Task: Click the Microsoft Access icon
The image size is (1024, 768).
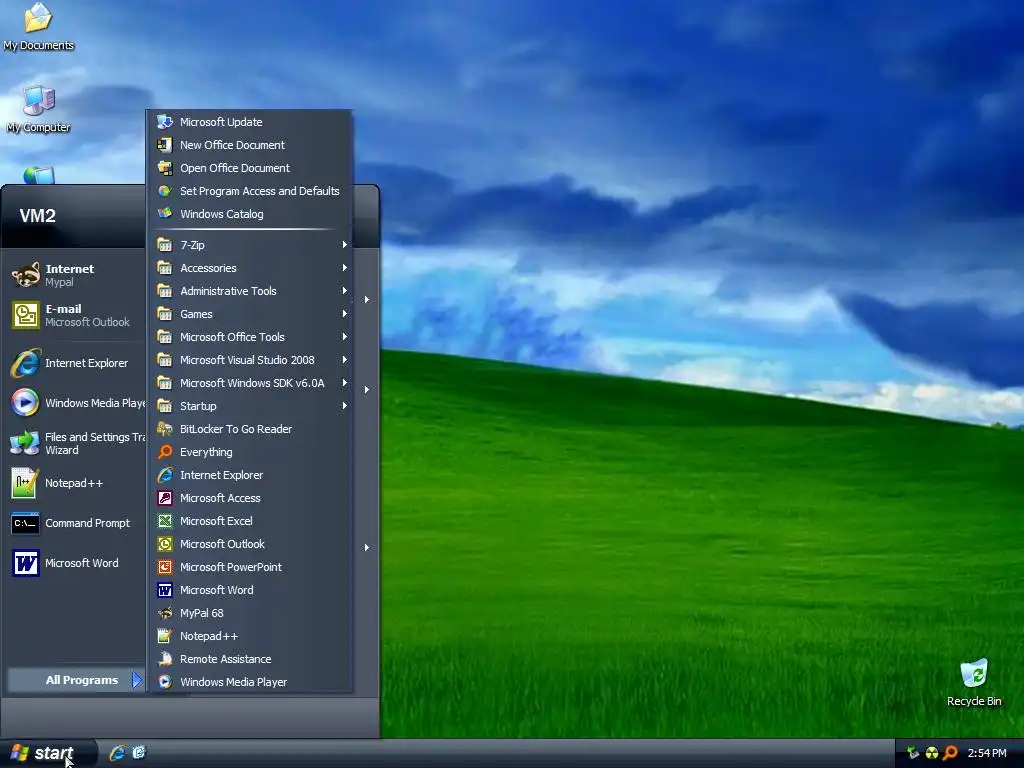Action: [x=165, y=498]
